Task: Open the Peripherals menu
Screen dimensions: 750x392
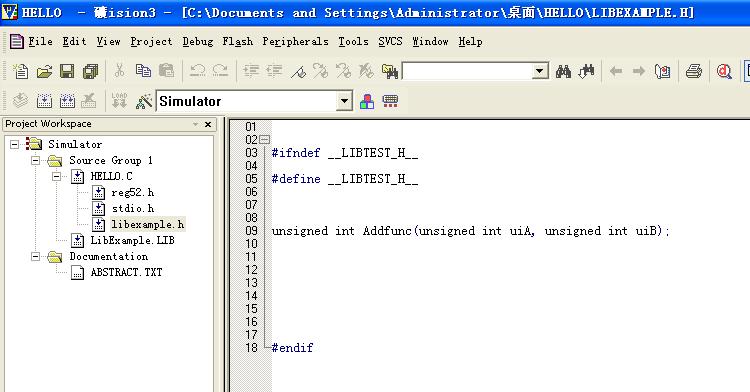Action: 295,42
